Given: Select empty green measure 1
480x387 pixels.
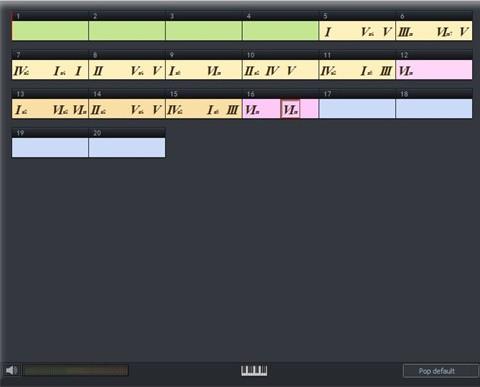Looking at the screenshot, I should 50,31.
